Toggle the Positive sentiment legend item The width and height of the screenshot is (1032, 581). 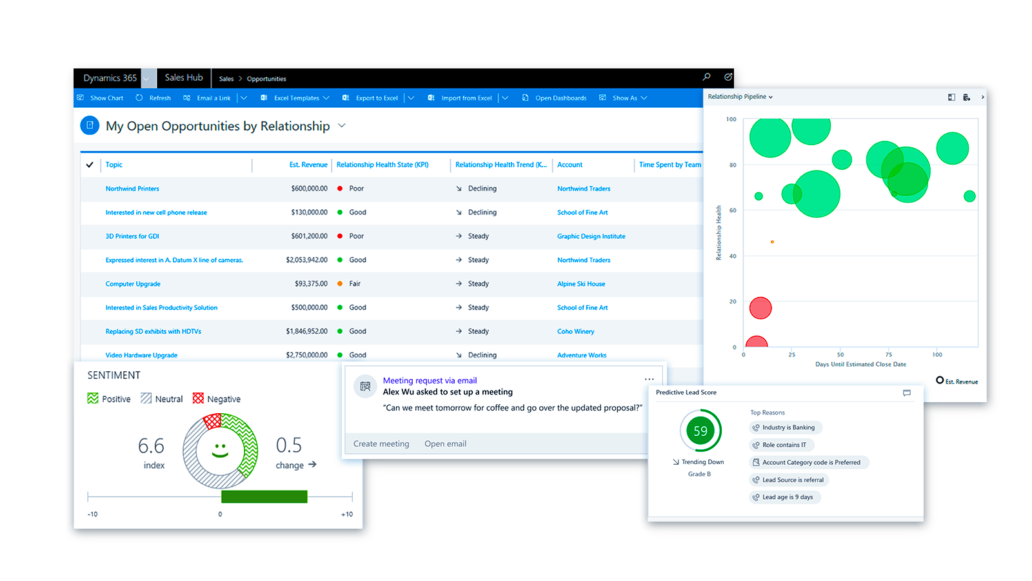point(109,399)
